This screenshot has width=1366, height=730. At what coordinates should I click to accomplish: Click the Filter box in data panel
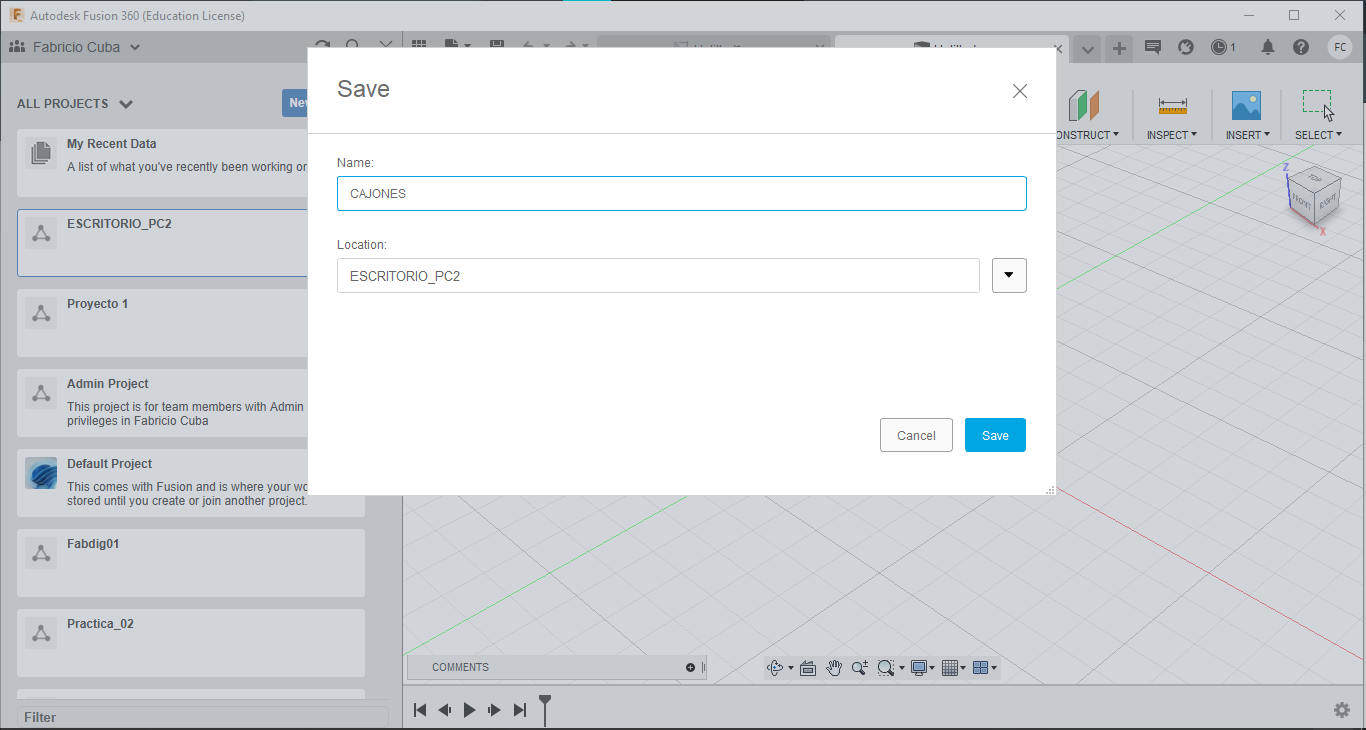tap(203, 717)
